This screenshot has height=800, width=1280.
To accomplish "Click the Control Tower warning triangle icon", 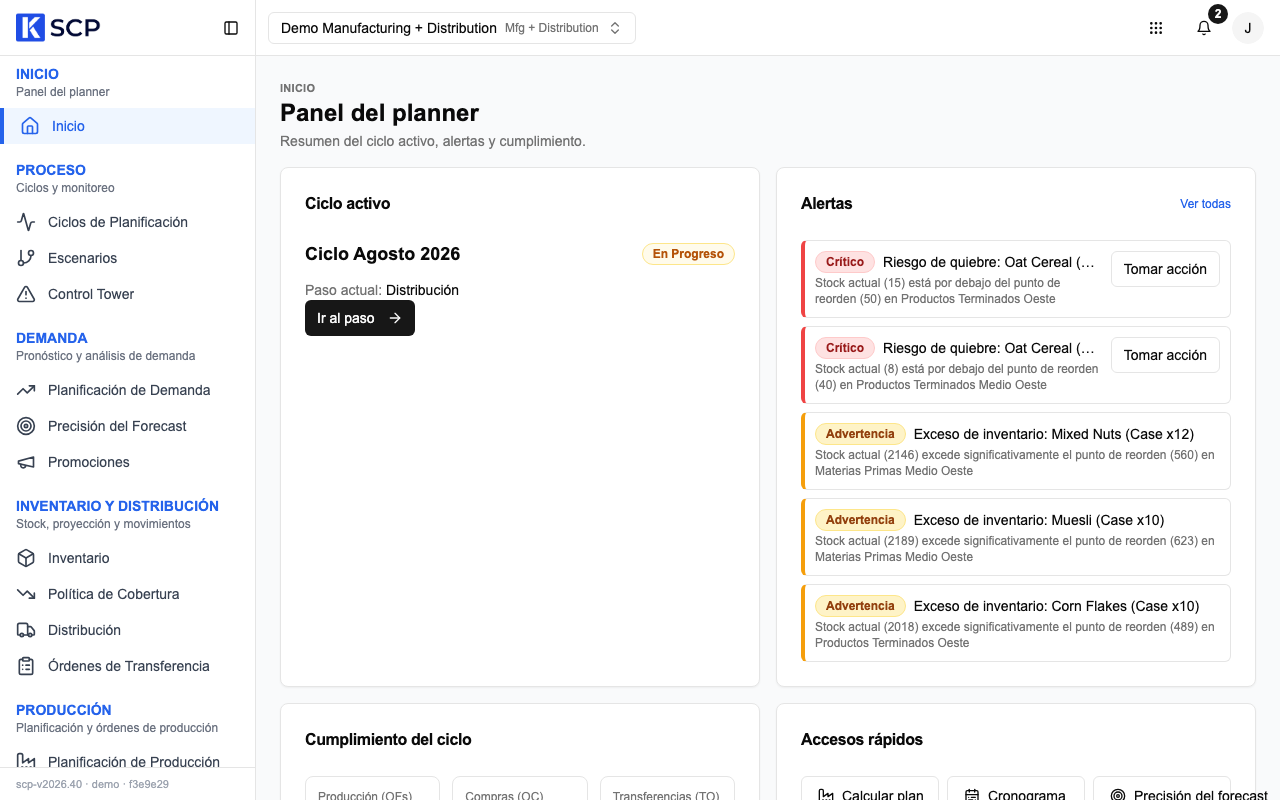I will pos(26,294).
